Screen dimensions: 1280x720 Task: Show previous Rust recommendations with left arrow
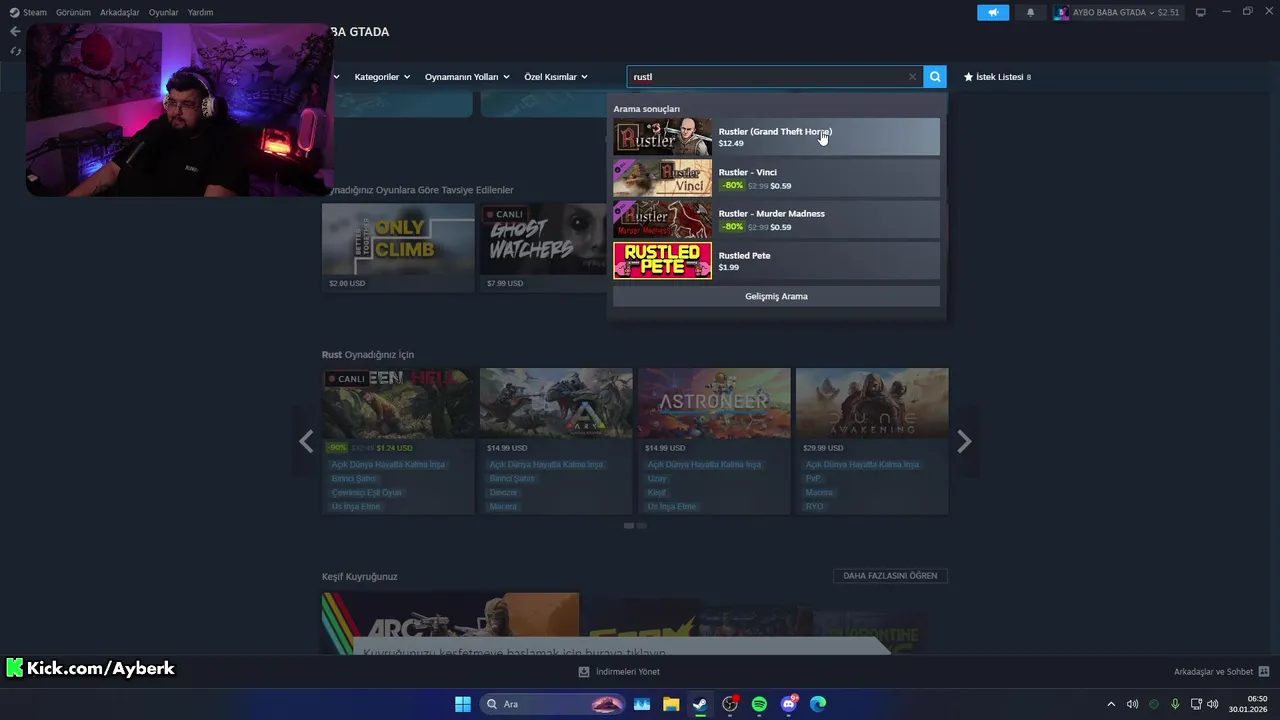coord(306,441)
